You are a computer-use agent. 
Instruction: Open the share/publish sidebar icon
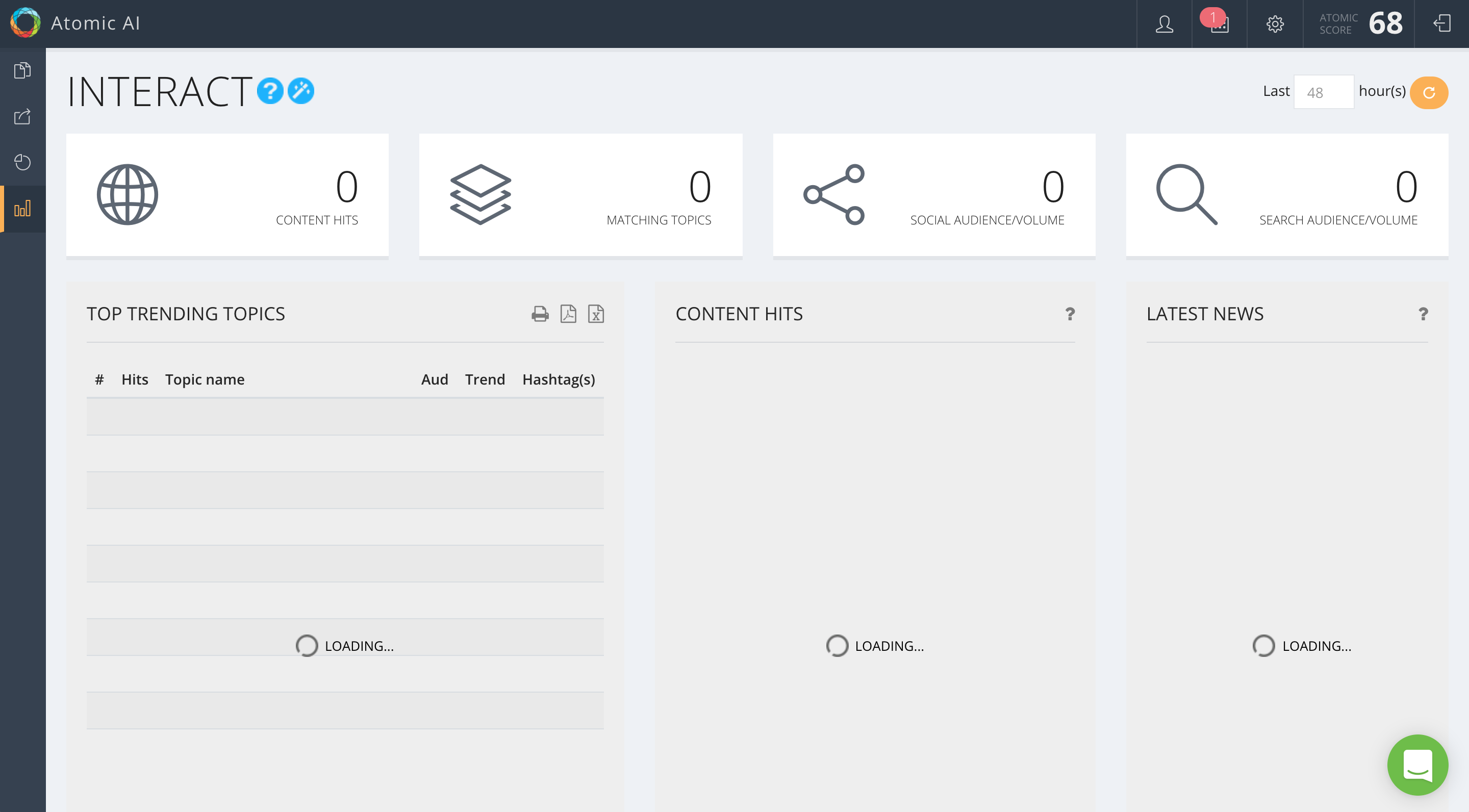pos(22,116)
